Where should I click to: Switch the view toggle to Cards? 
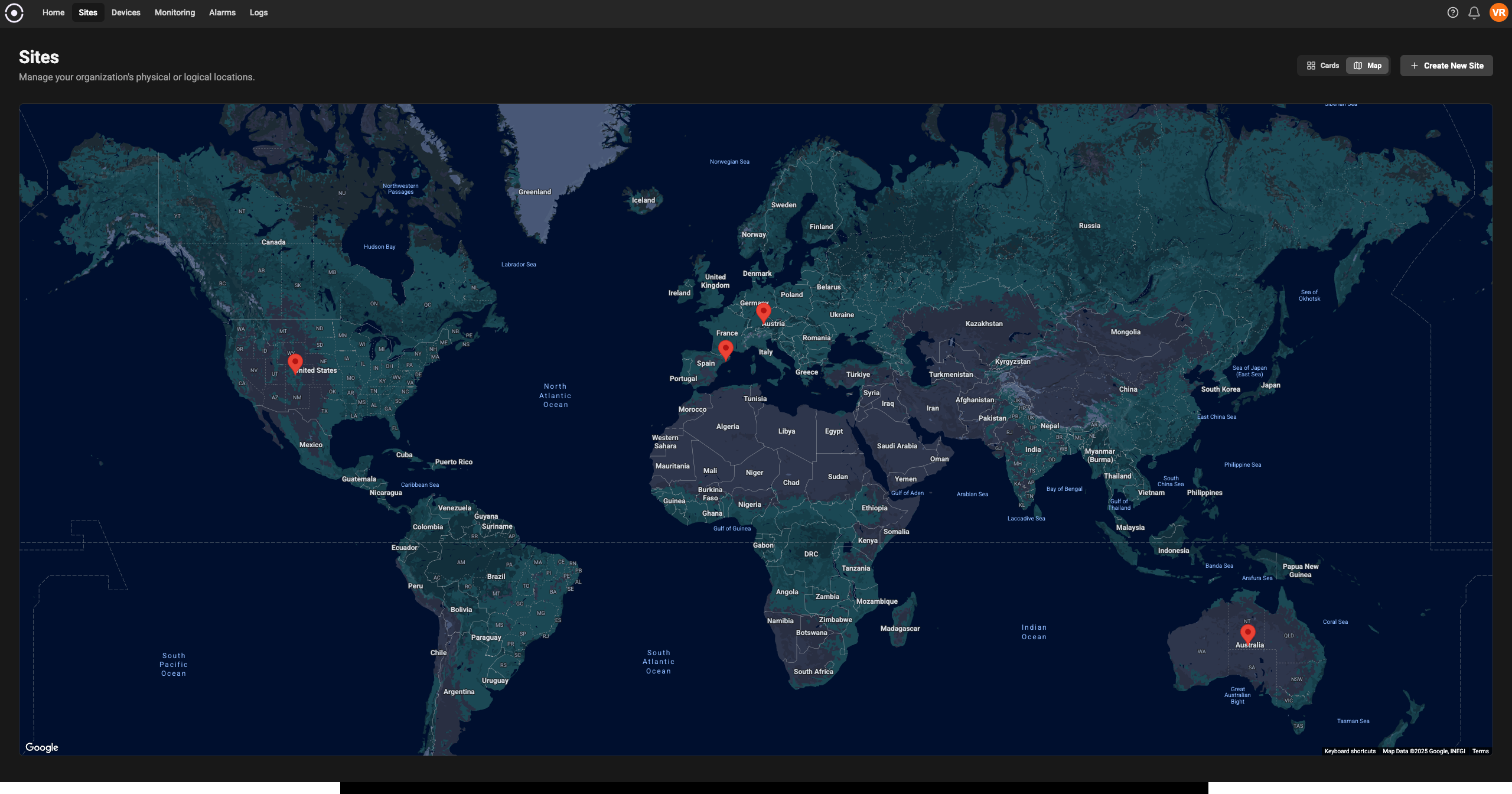[1322, 65]
